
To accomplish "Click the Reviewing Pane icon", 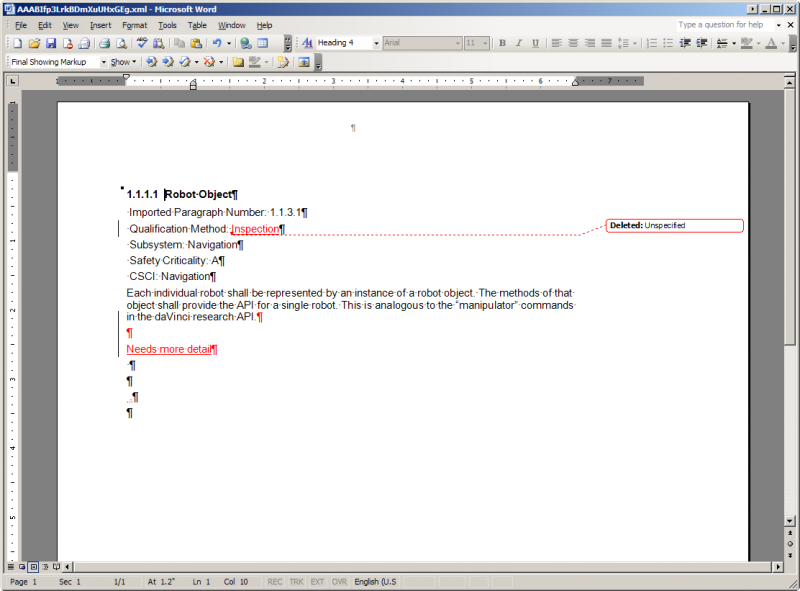I will point(304,62).
